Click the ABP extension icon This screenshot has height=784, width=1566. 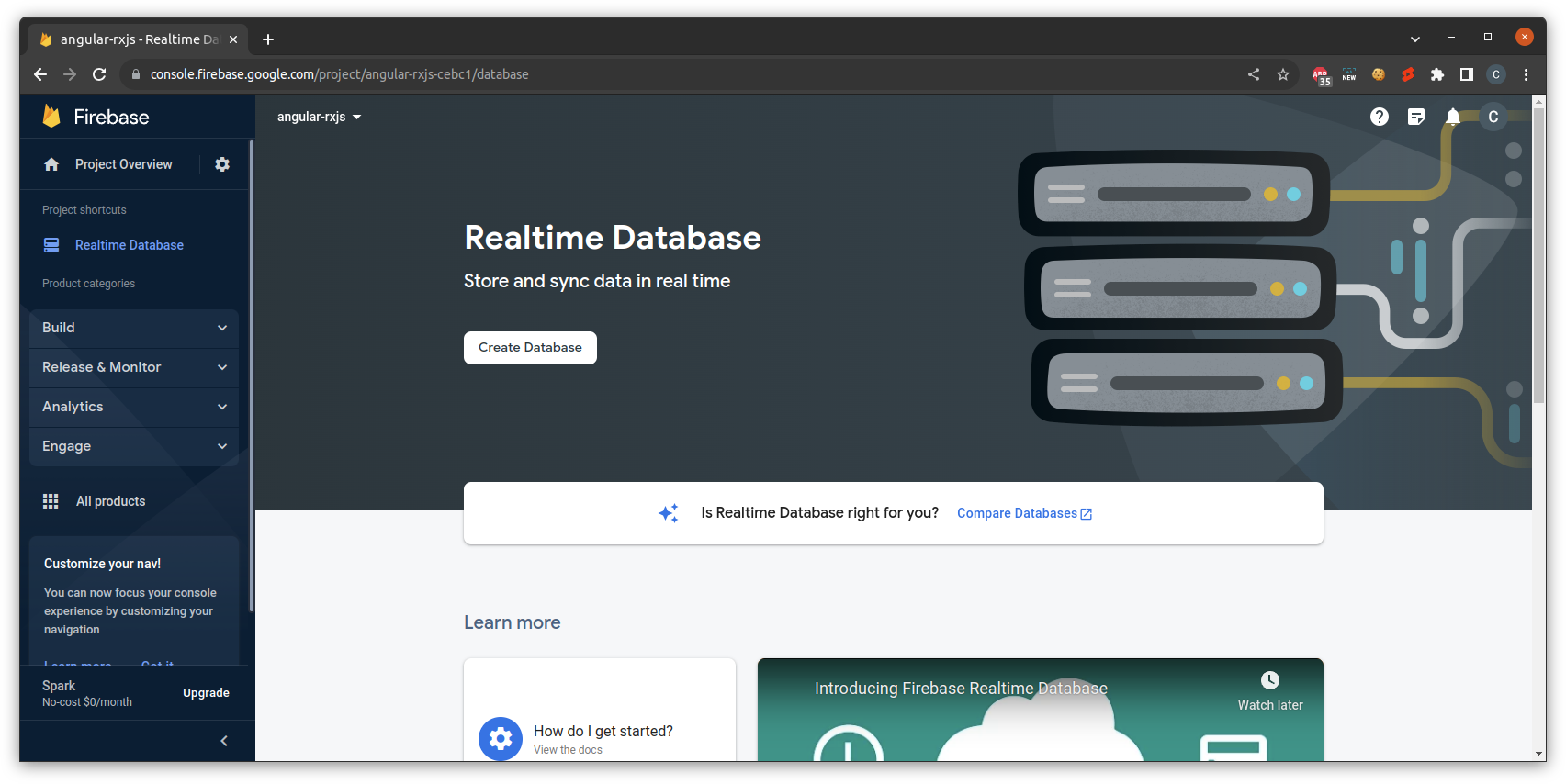(x=1321, y=75)
